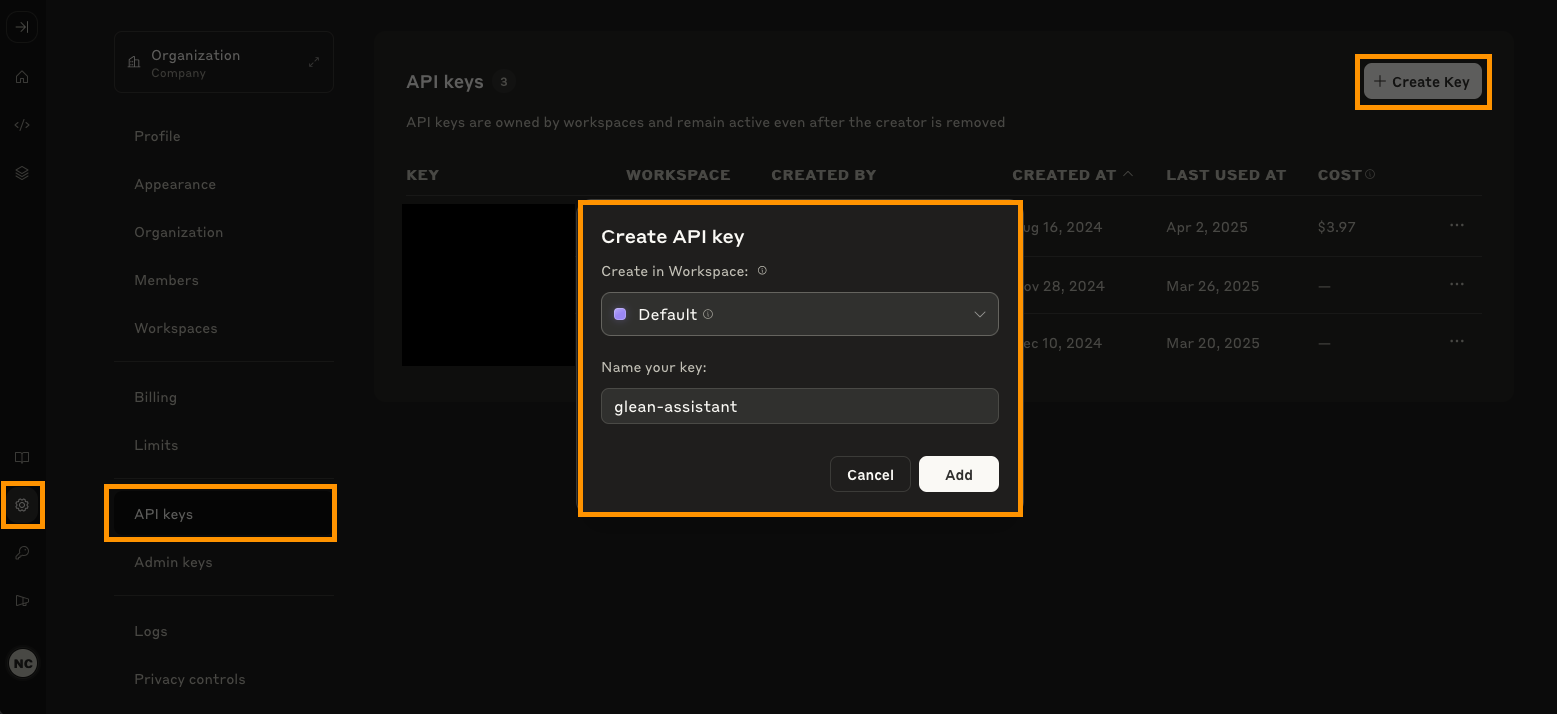The height and width of the screenshot is (714, 1557).
Task: Select the magnifier icon in the sidebar
Action: pyautogui.click(x=22, y=553)
